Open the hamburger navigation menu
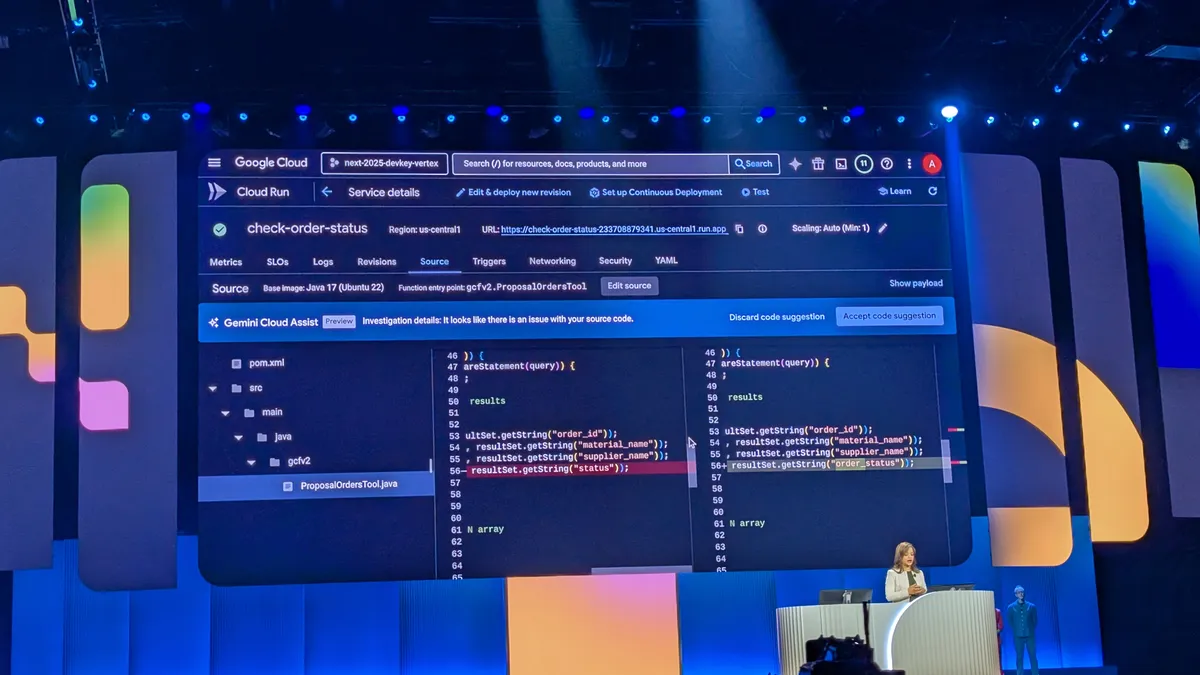Viewport: 1200px width, 675px height. (x=214, y=163)
